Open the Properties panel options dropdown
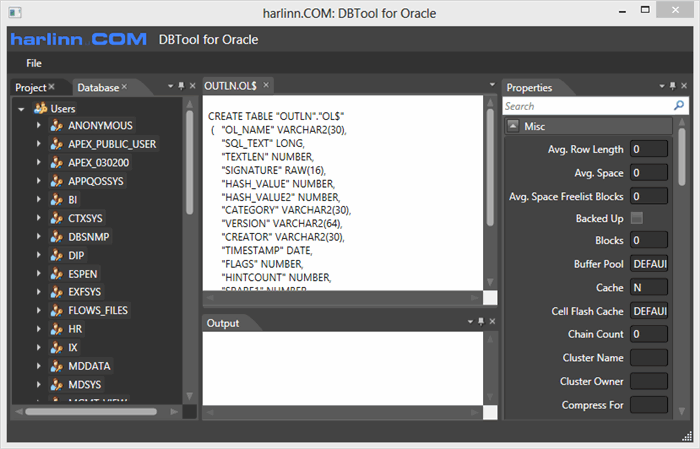The height and width of the screenshot is (449, 700). pyautogui.click(x=662, y=86)
